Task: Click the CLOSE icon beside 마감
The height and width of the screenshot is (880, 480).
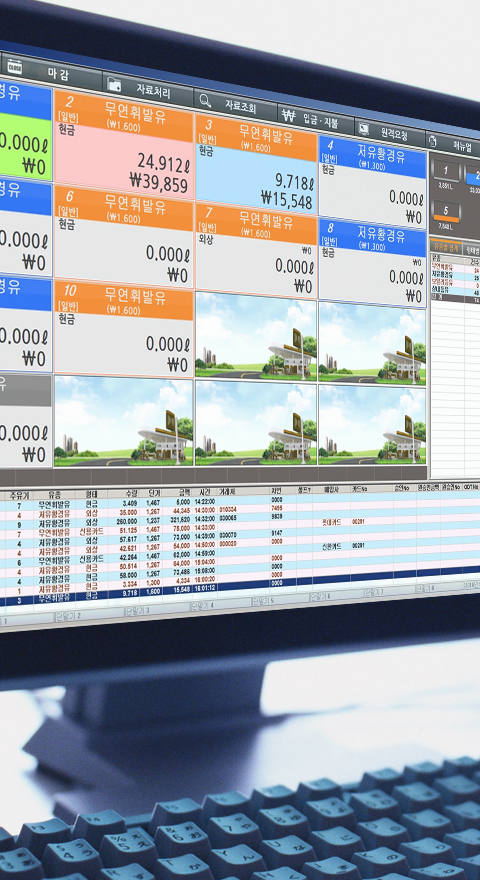Action: (13, 67)
